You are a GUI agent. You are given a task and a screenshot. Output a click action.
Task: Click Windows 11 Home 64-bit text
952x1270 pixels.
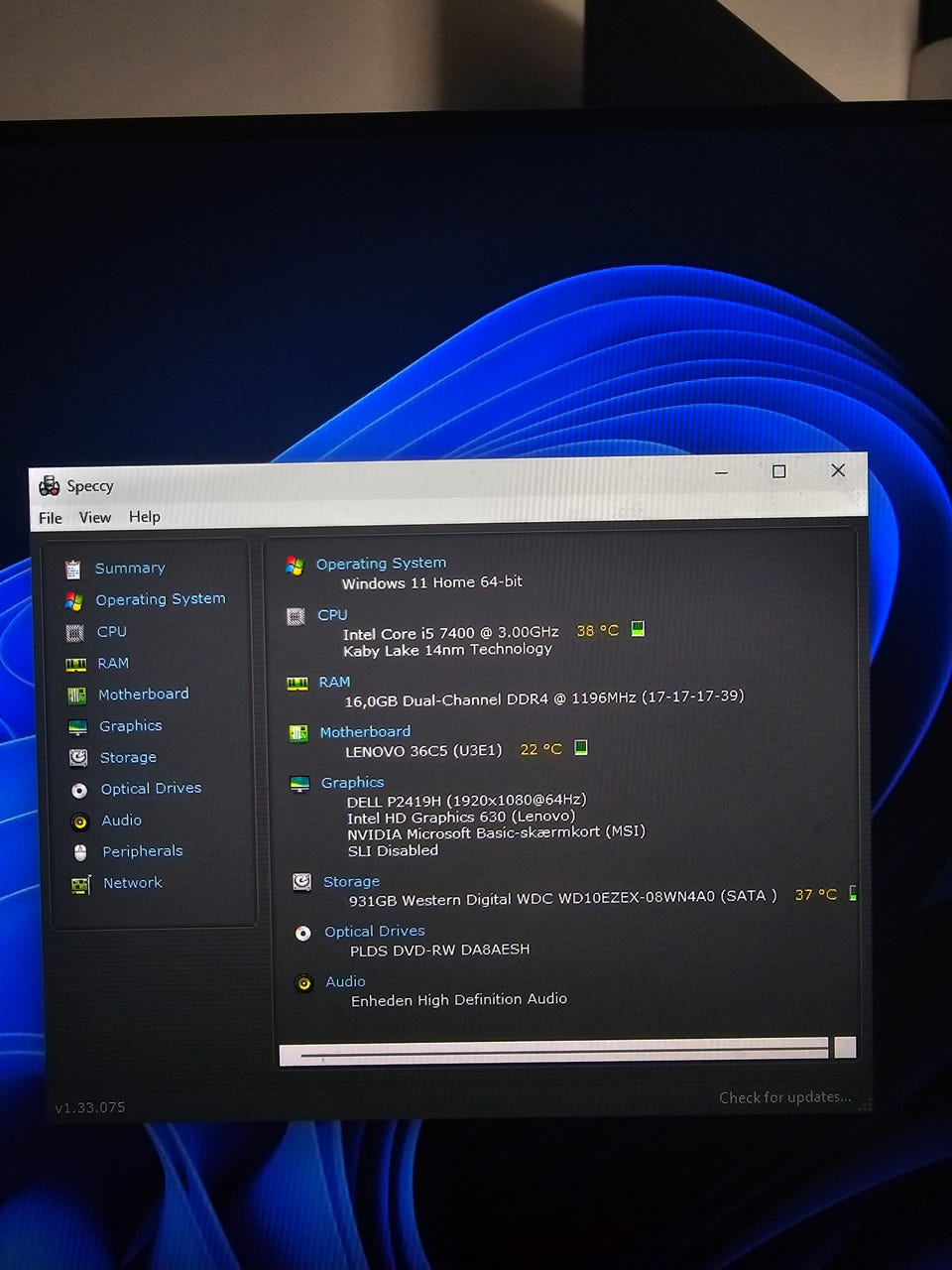pos(432,582)
